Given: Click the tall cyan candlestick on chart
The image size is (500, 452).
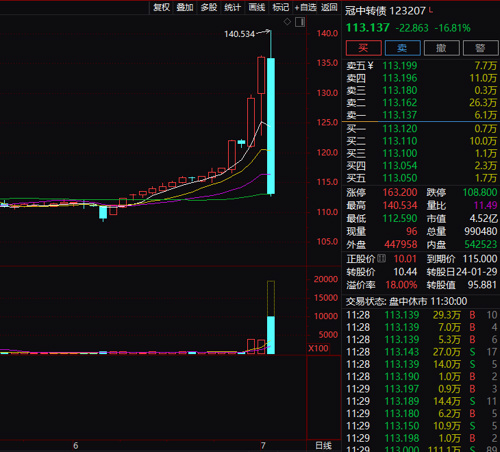Looking at the screenshot, I should 271,126.
